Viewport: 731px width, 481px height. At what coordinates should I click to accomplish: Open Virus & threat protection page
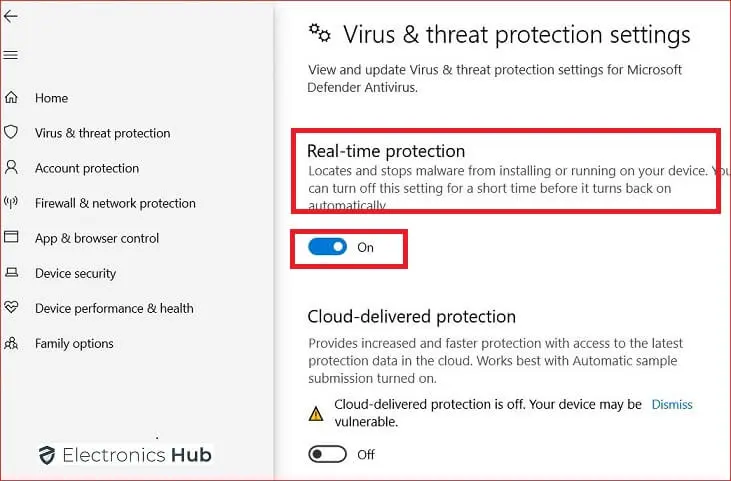pyautogui.click(x=103, y=133)
